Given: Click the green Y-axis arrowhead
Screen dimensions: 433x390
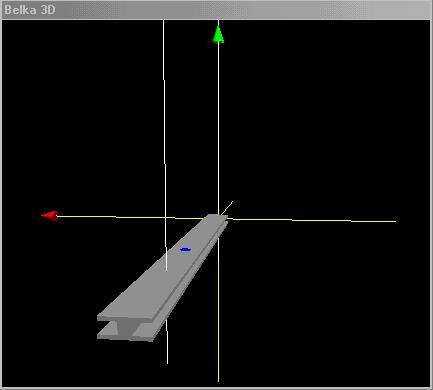Looking at the screenshot, I should [218, 35].
